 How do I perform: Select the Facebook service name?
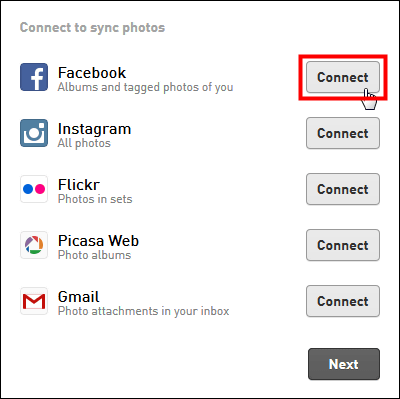92,73
